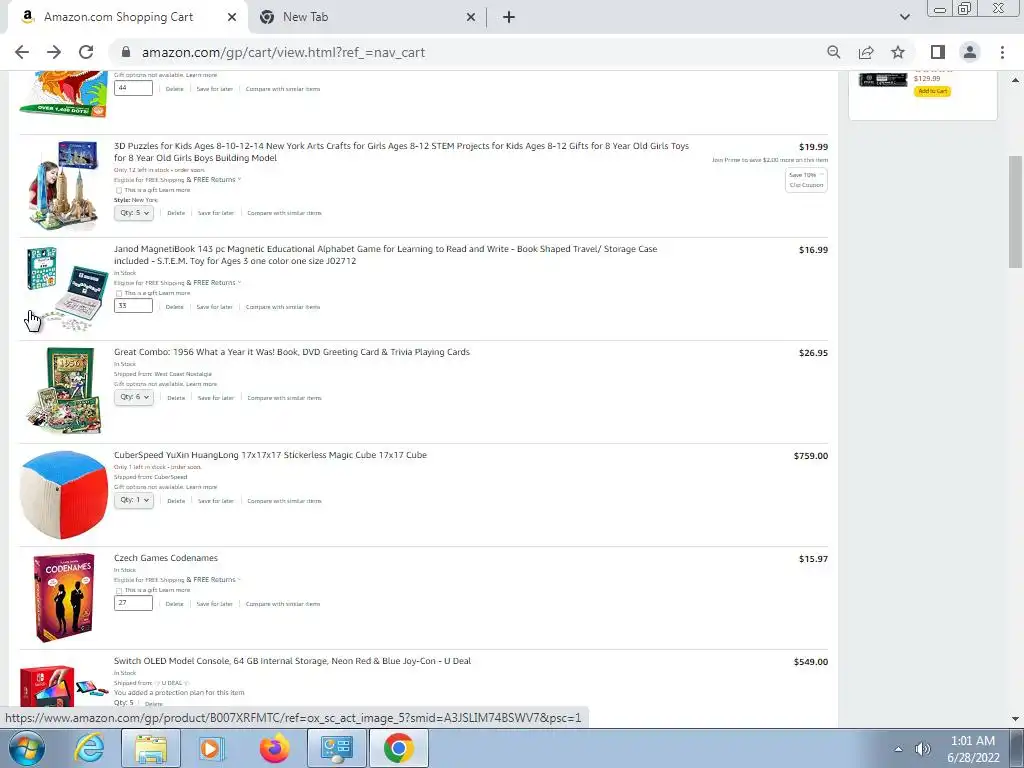Close the New Tab tab

471,18
